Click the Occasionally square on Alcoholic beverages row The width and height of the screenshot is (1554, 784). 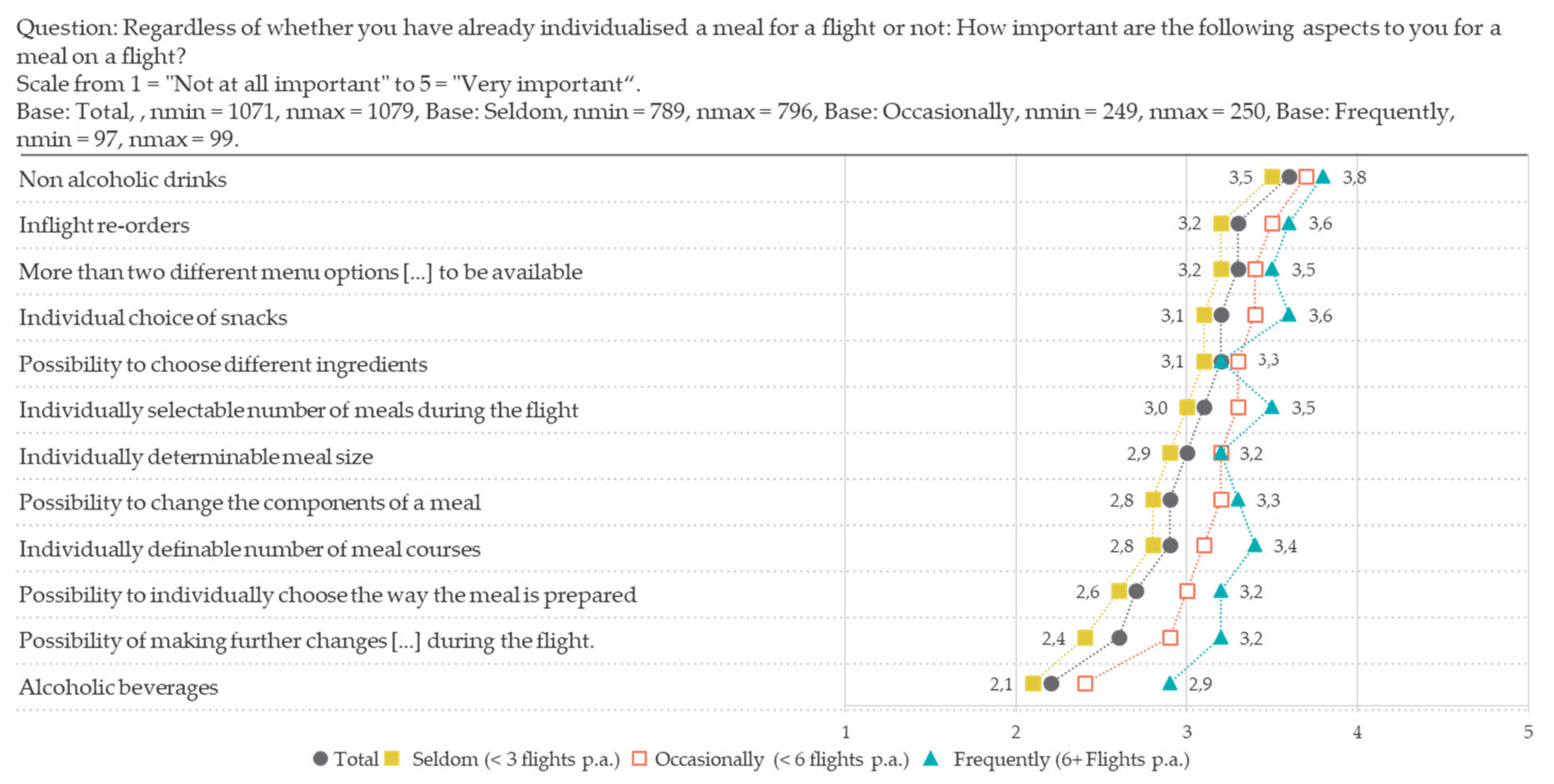[1085, 683]
